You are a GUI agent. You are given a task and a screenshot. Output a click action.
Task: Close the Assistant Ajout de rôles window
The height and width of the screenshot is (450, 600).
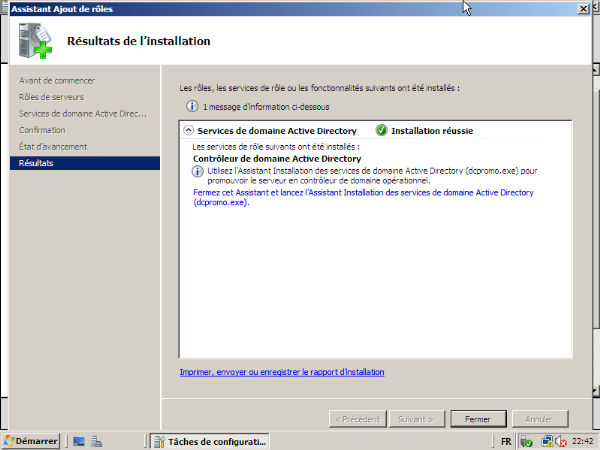pyautogui.click(x=582, y=8)
